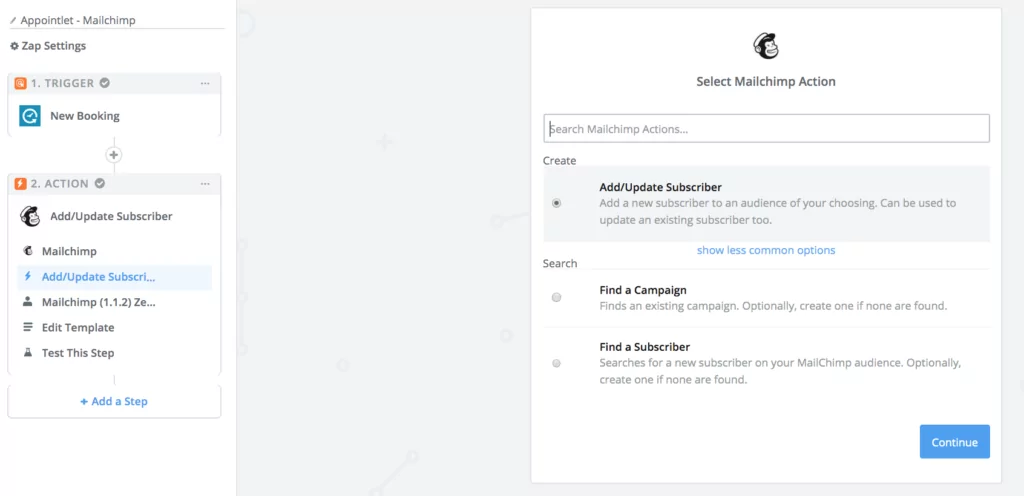Click the Appointlet app icon

pos(30,116)
